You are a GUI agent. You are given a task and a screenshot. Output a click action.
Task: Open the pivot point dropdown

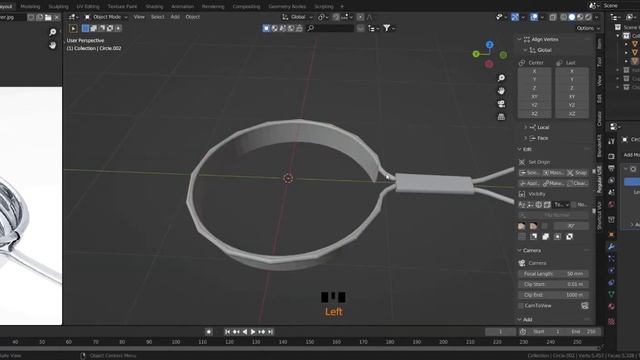click(323, 17)
